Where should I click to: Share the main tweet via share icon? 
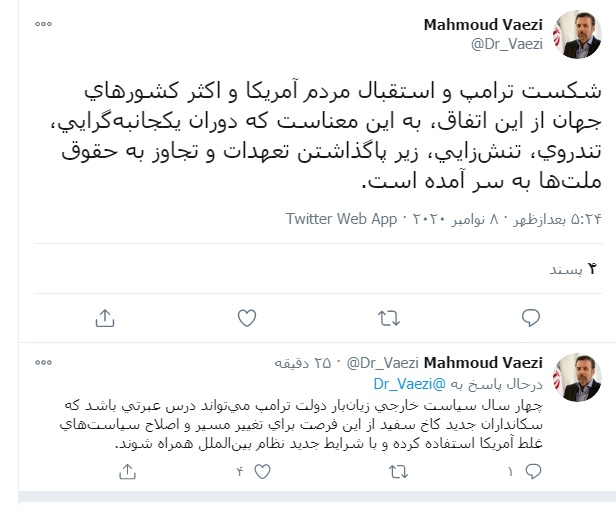(105, 318)
